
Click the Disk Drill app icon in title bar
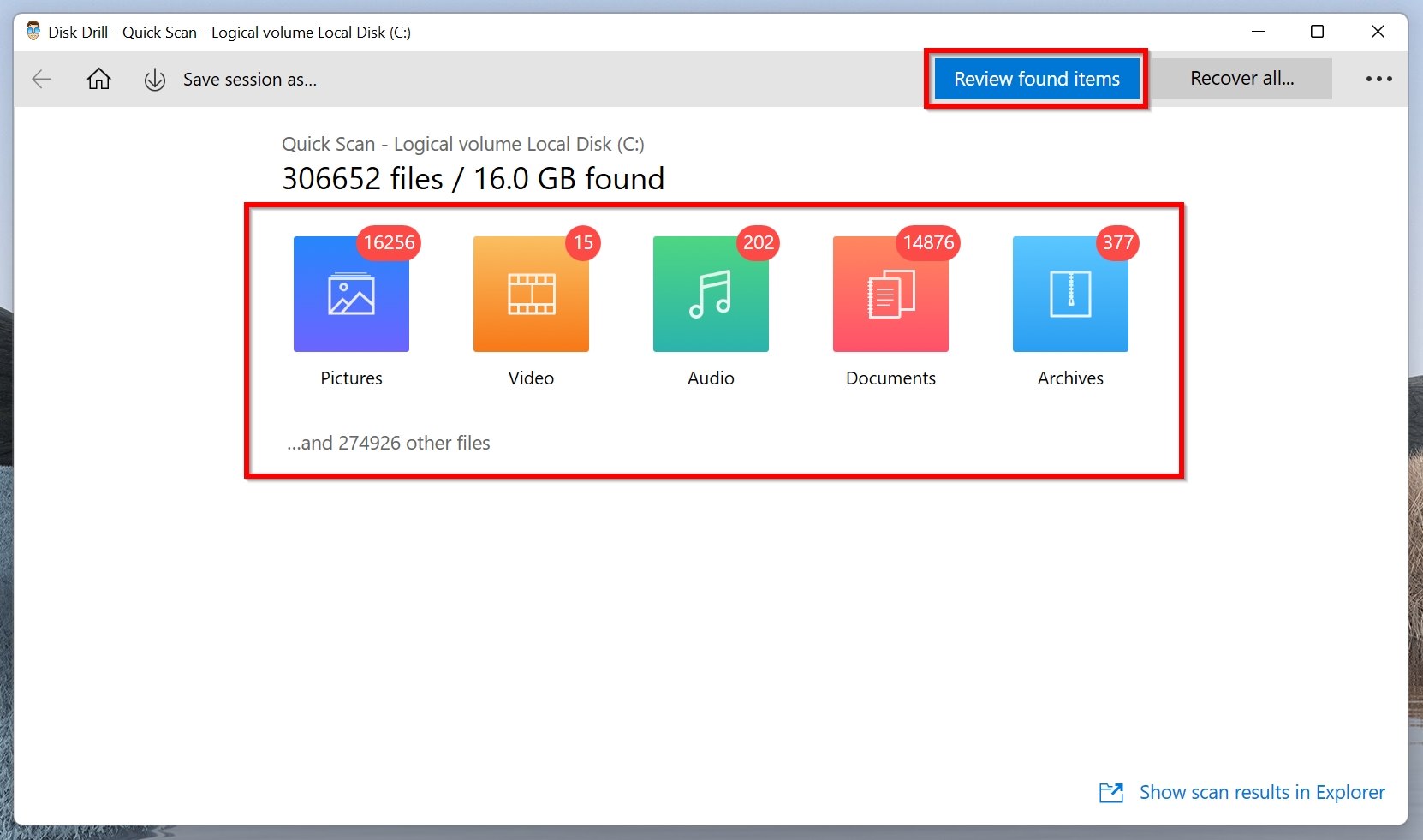click(x=33, y=32)
